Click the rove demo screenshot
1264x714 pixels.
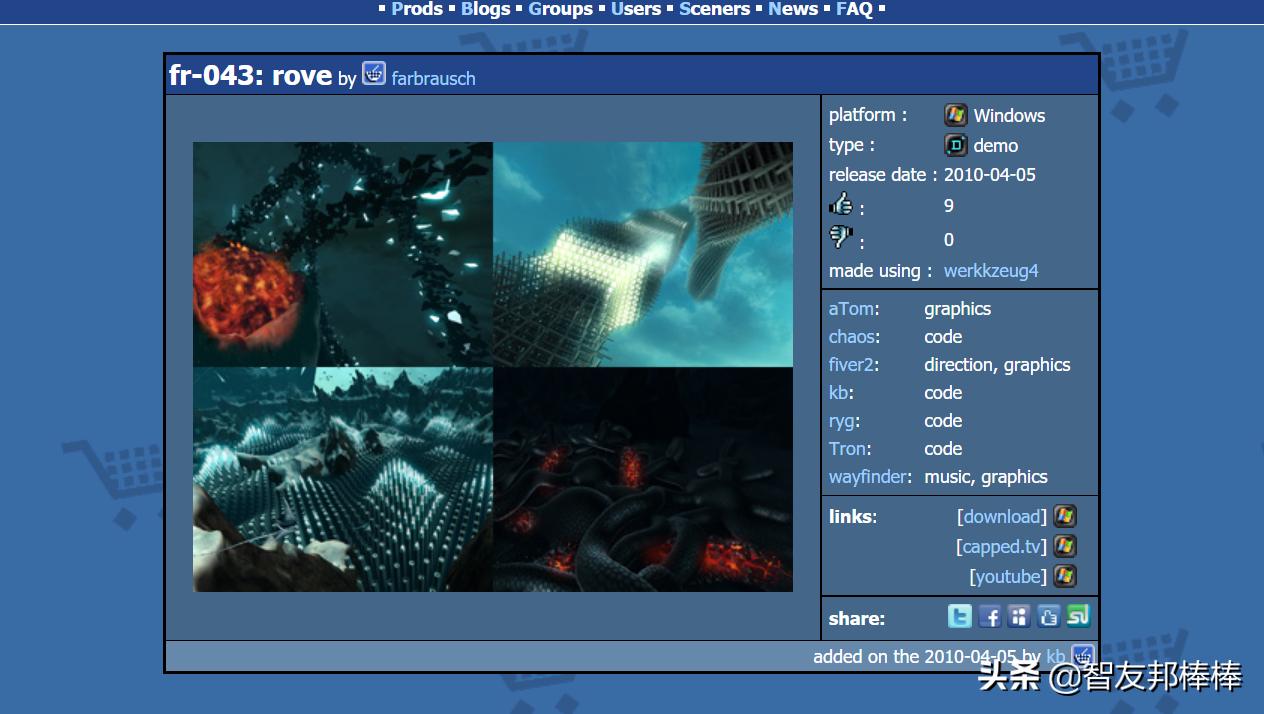pos(492,366)
